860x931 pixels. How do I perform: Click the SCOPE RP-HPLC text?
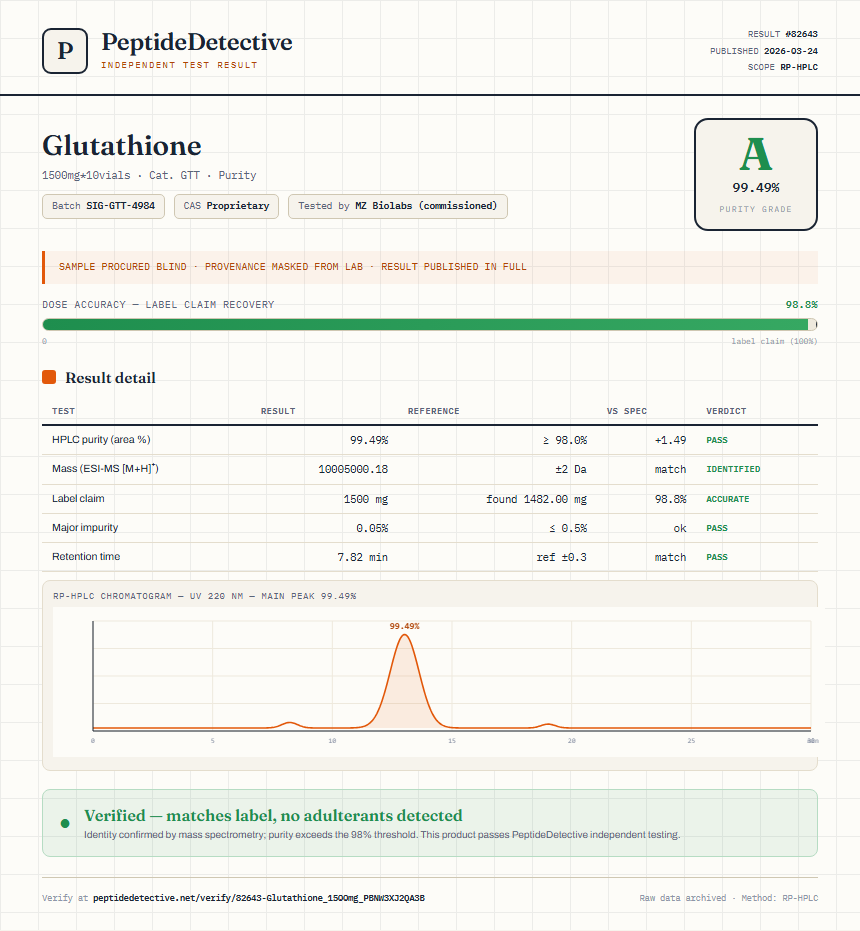[x=782, y=67]
